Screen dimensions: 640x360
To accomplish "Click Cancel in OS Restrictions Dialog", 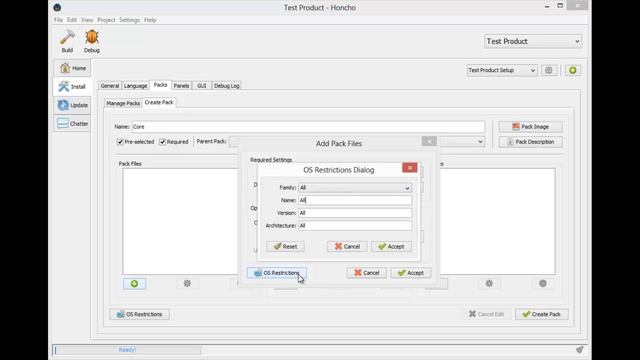I will coord(347,247).
